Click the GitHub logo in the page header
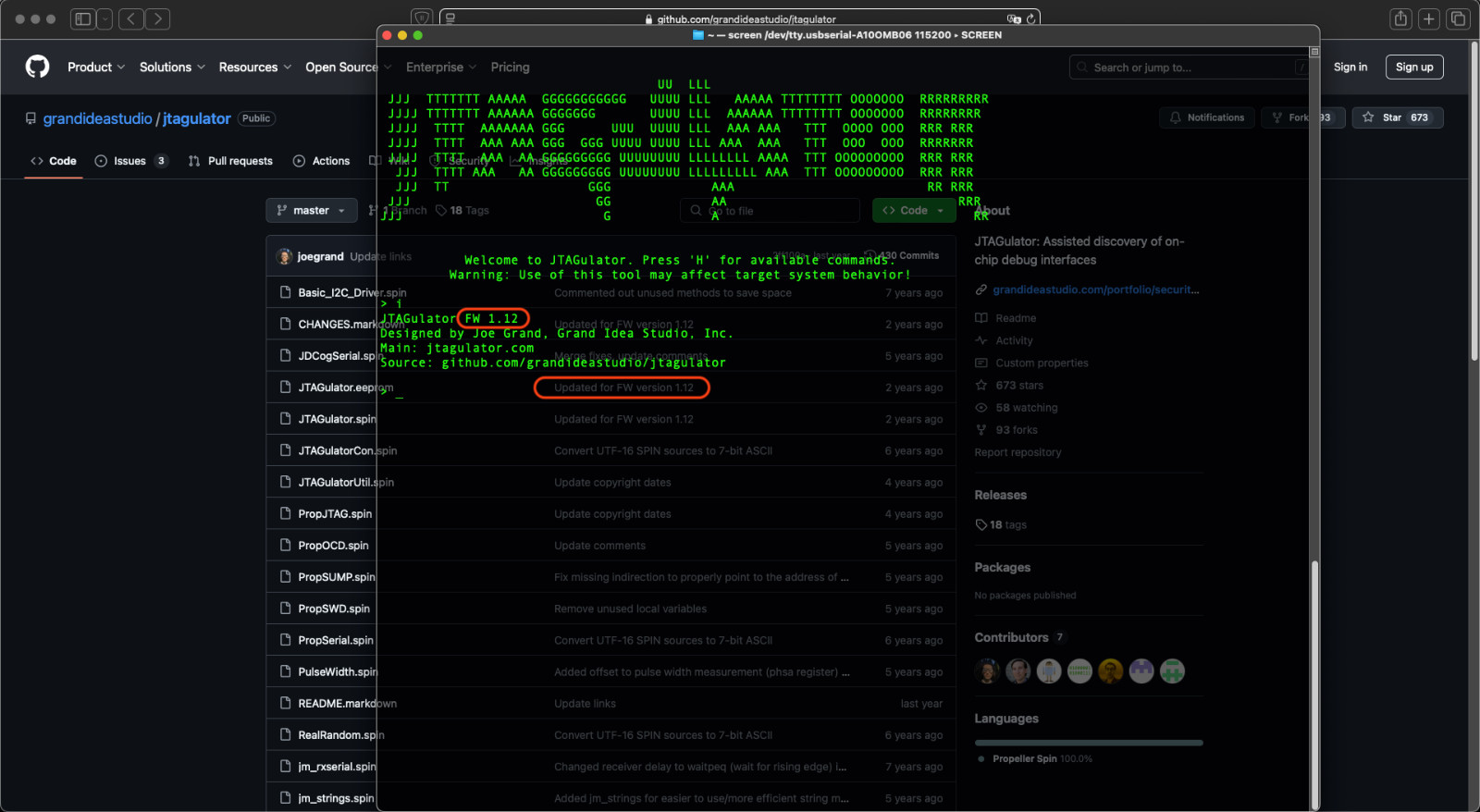Screen dimensions: 1480x812 pos(37,67)
